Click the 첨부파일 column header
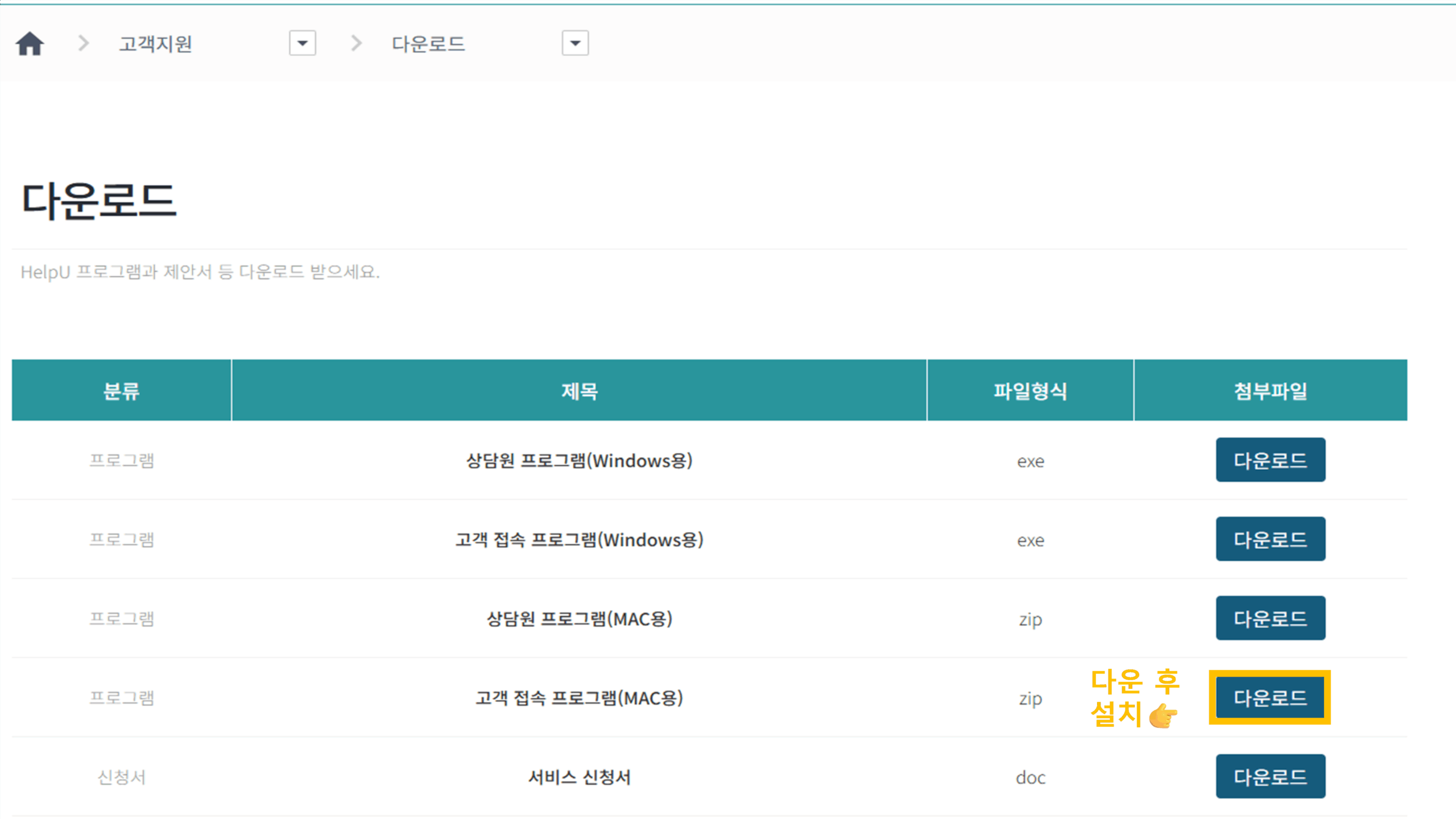 [1270, 391]
